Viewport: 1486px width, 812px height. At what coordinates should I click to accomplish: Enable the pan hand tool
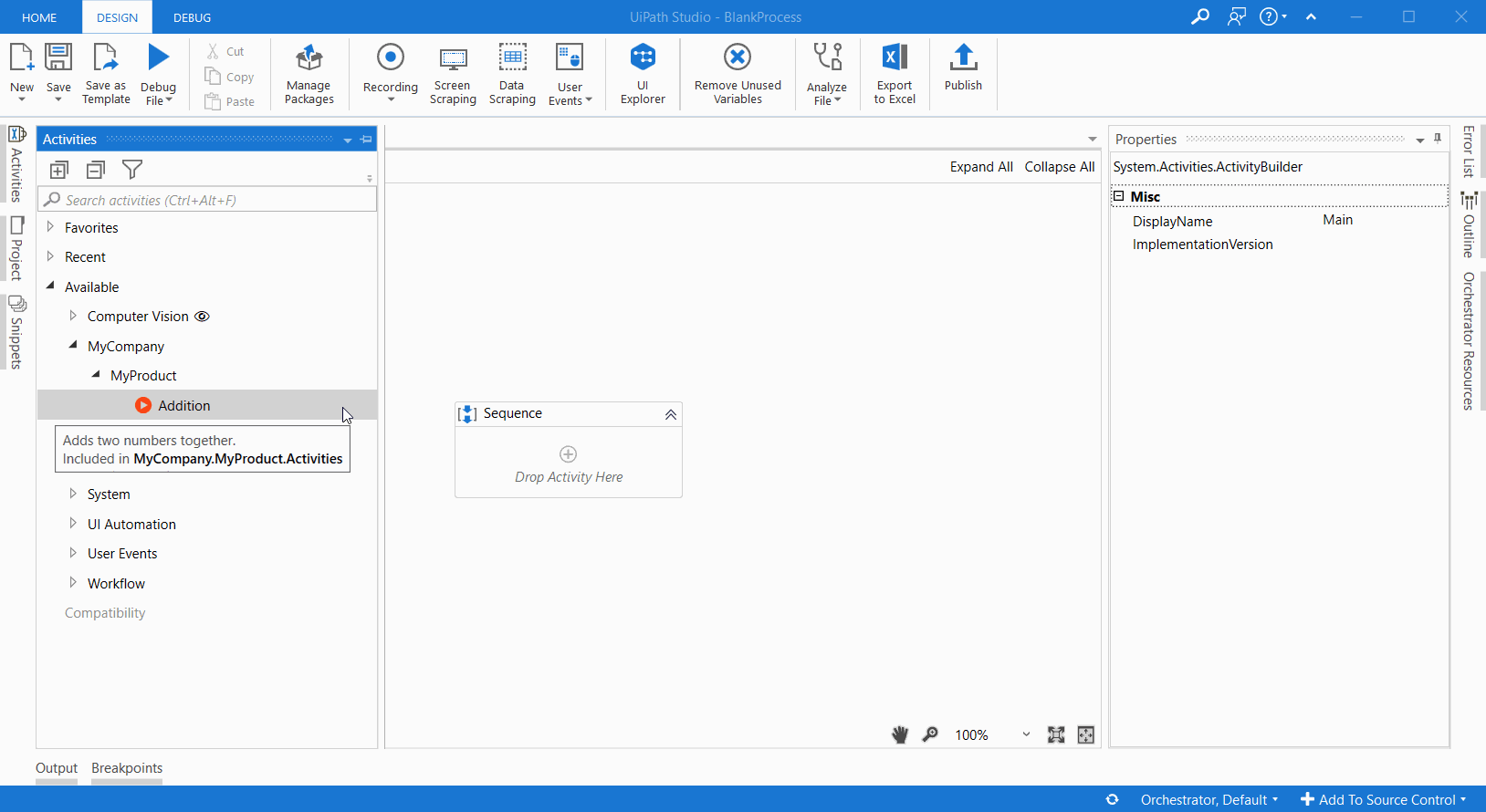click(x=900, y=734)
